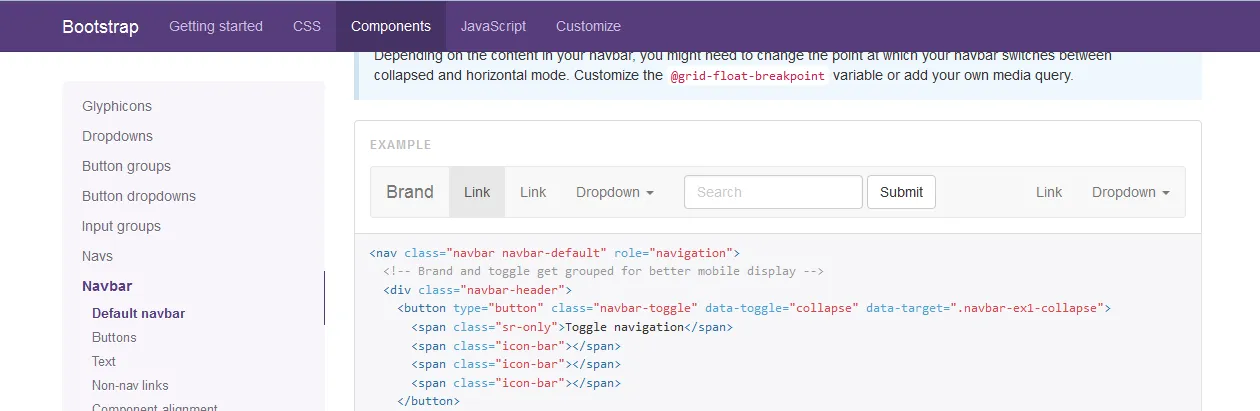Select the Components tab
This screenshot has height=411, width=1260.
tap(391, 26)
